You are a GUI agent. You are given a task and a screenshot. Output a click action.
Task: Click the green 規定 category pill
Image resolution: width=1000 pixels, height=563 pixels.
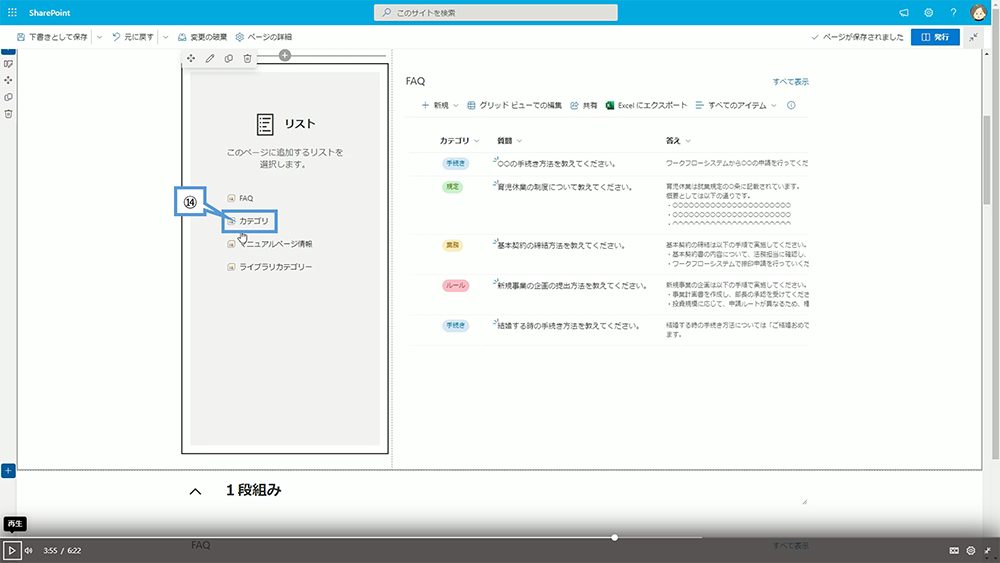tap(452, 187)
